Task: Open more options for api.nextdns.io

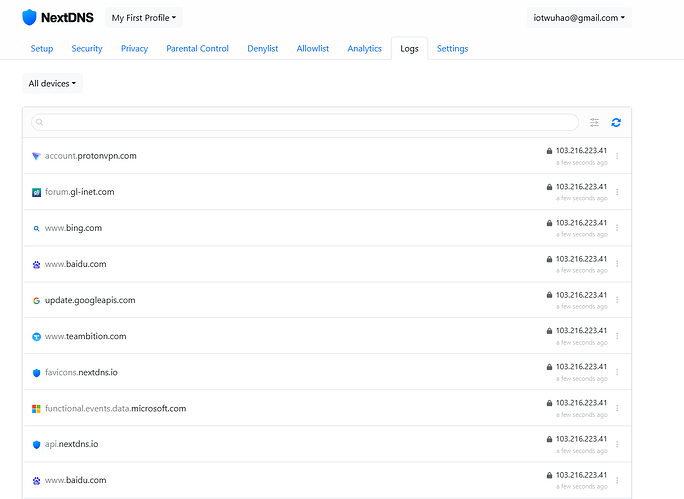Action: click(617, 444)
